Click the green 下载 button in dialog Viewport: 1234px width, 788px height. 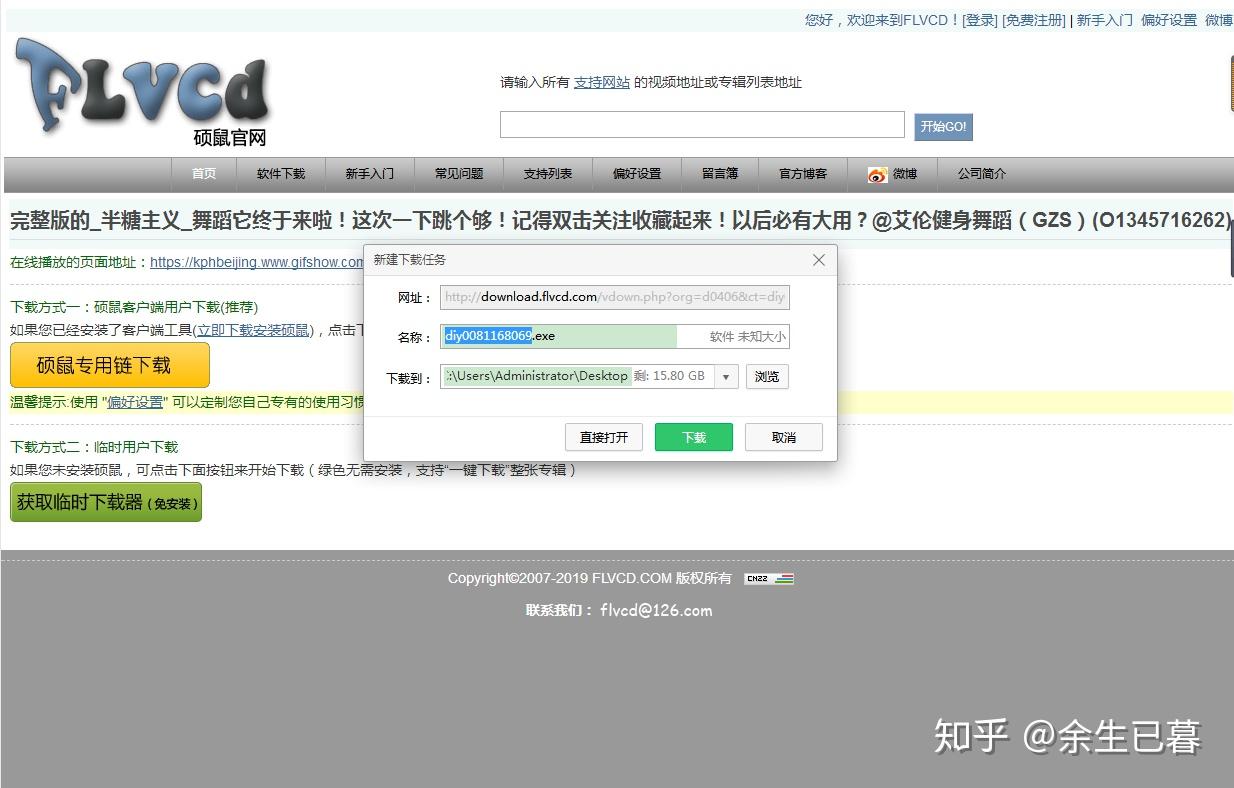click(x=694, y=437)
